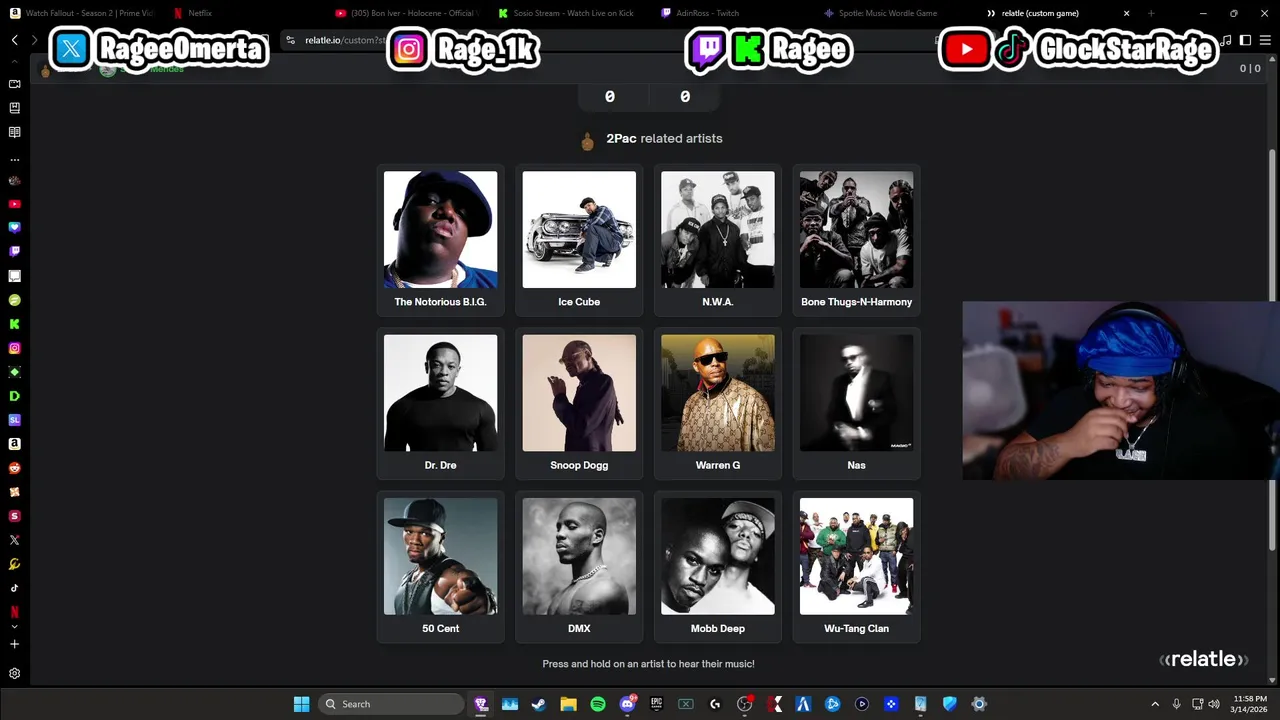
Task: Open the Kick sidebar shortcut
Action: [14, 324]
